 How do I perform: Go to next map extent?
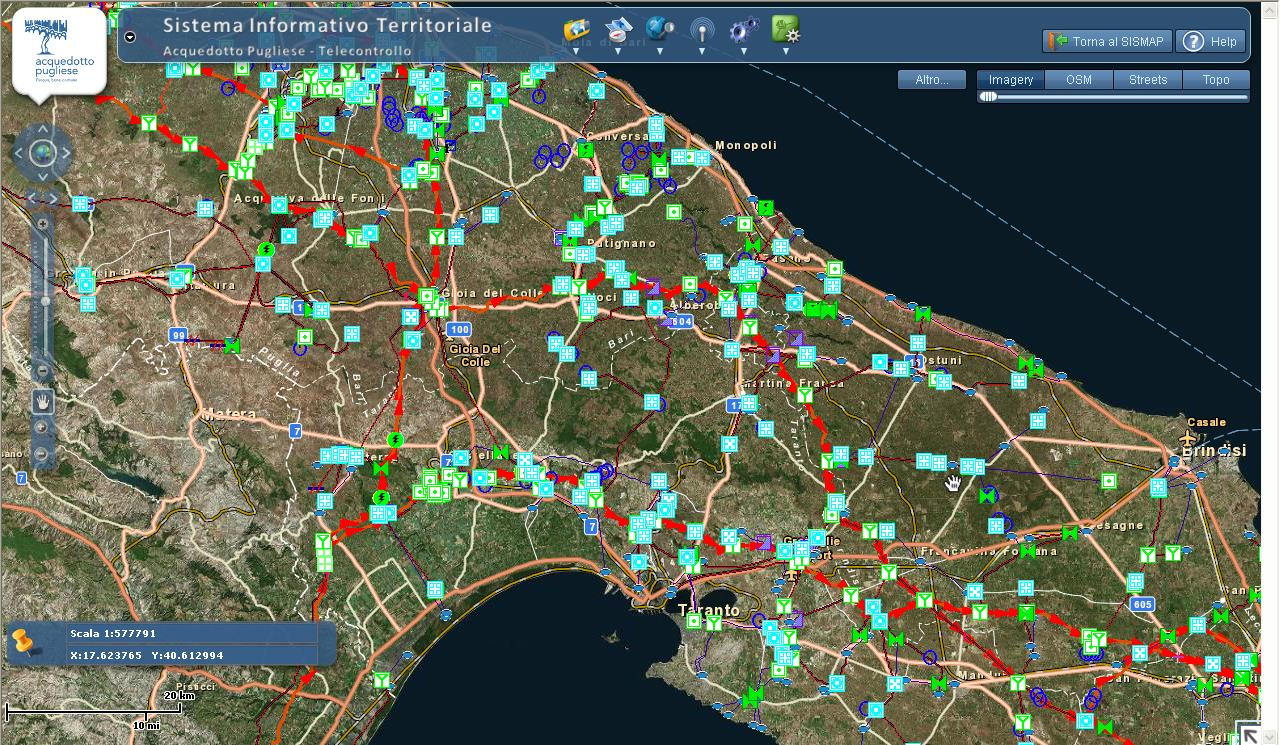(x=53, y=199)
